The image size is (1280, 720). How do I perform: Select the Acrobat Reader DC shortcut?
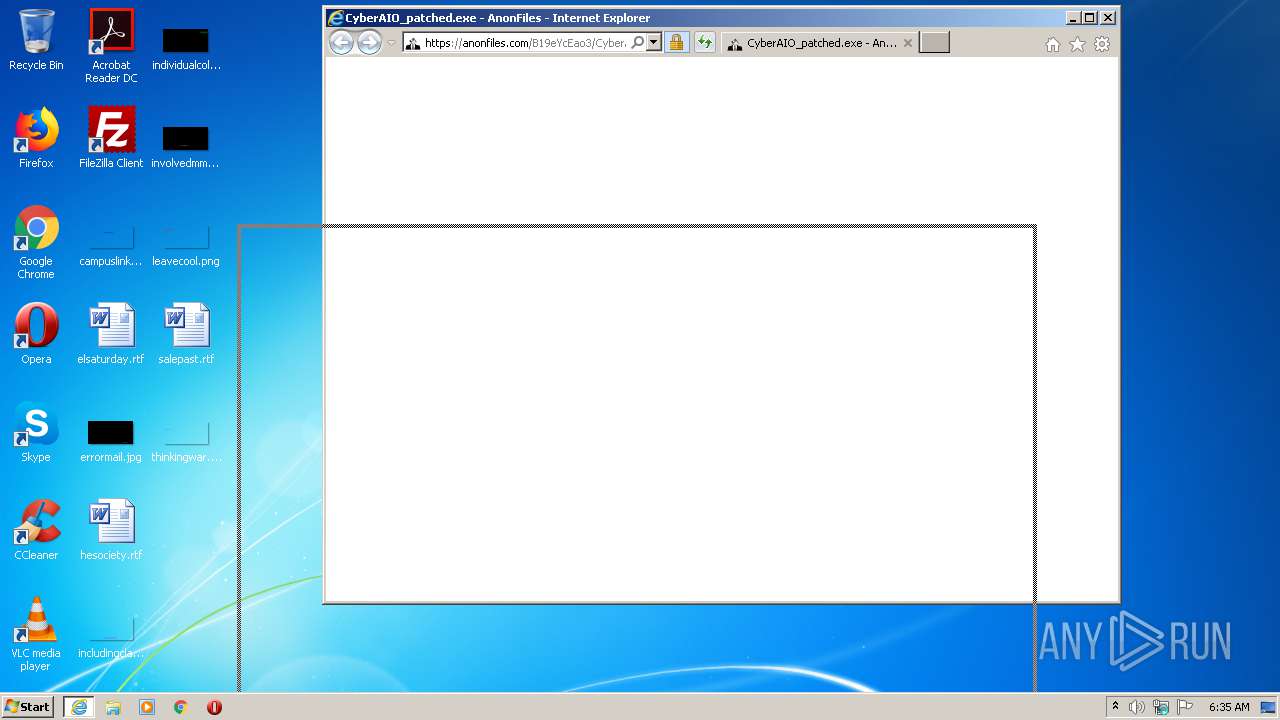111,46
